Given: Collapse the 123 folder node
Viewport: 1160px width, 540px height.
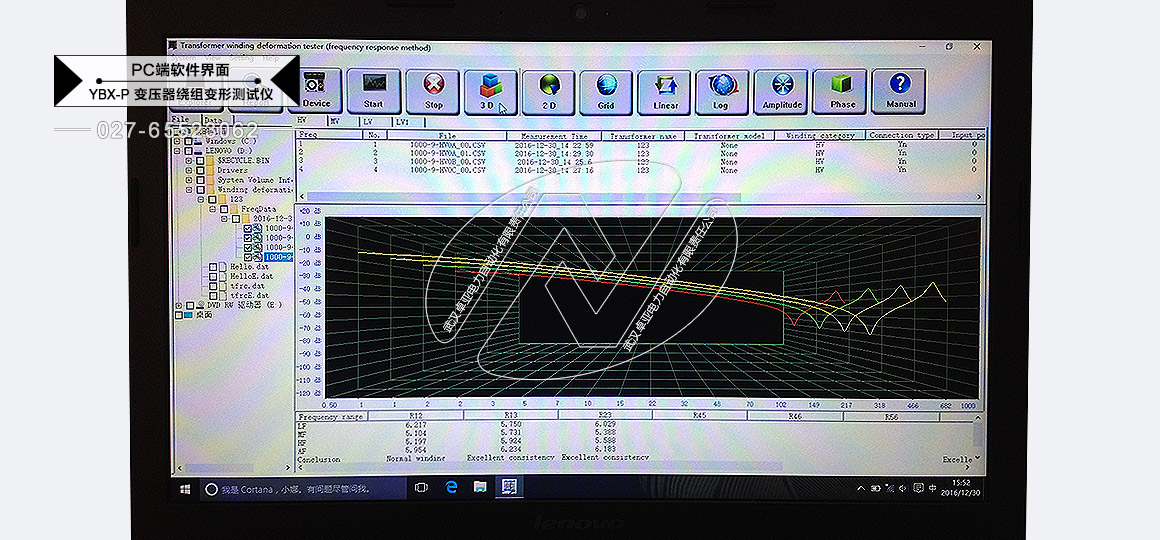Looking at the screenshot, I should [200, 199].
